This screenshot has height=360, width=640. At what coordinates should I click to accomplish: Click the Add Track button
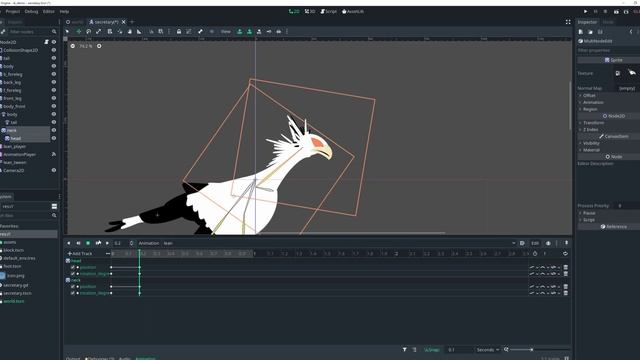[x=80, y=253]
